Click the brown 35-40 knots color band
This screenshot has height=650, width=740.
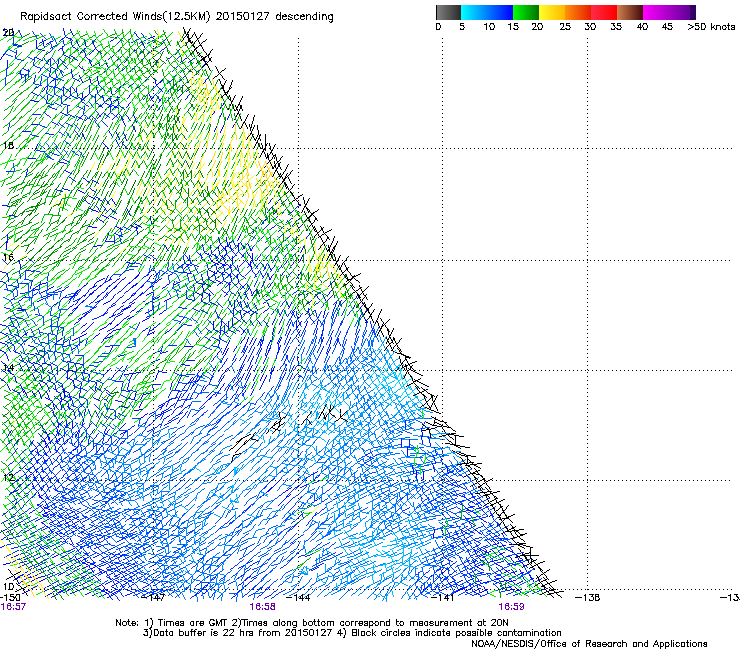(630, 12)
